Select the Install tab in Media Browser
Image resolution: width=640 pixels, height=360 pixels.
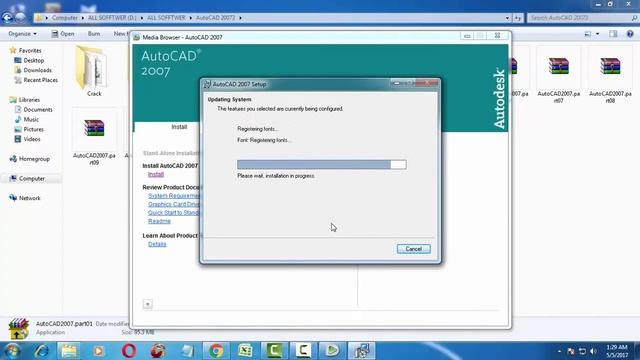tap(179, 127)
